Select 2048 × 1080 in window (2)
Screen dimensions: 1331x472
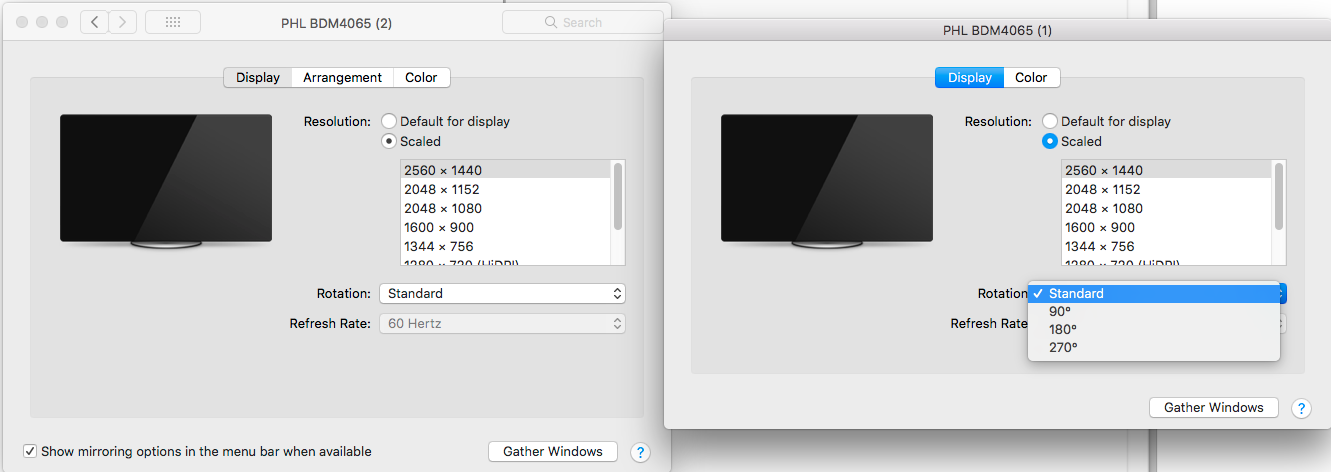(x=506, y=208)
